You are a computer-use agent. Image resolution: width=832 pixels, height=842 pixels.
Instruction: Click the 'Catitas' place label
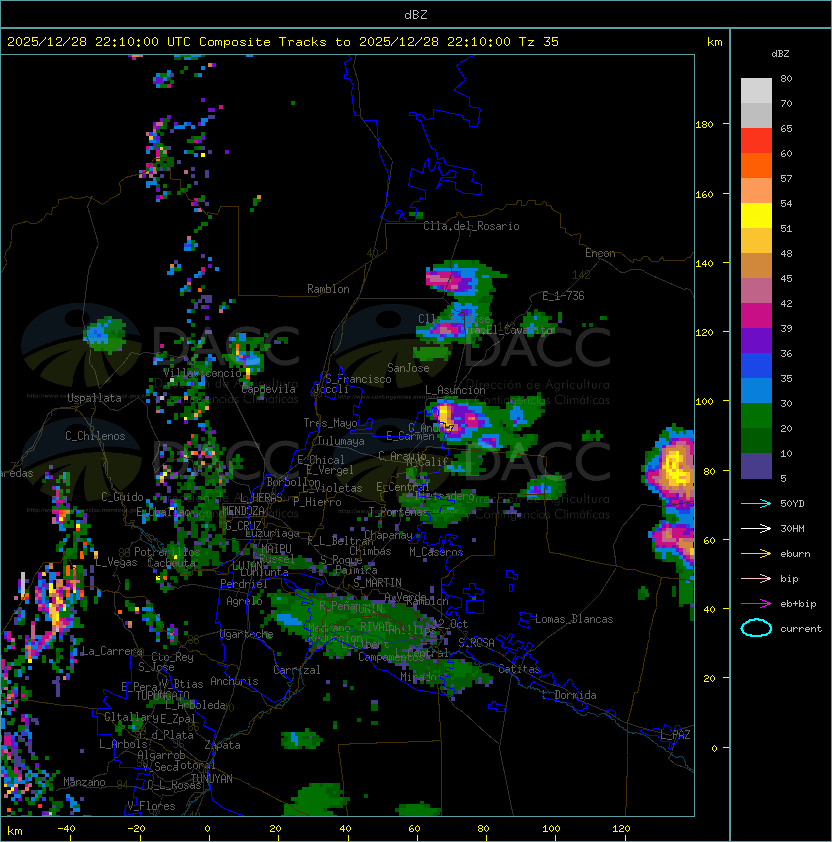point(519,670)
